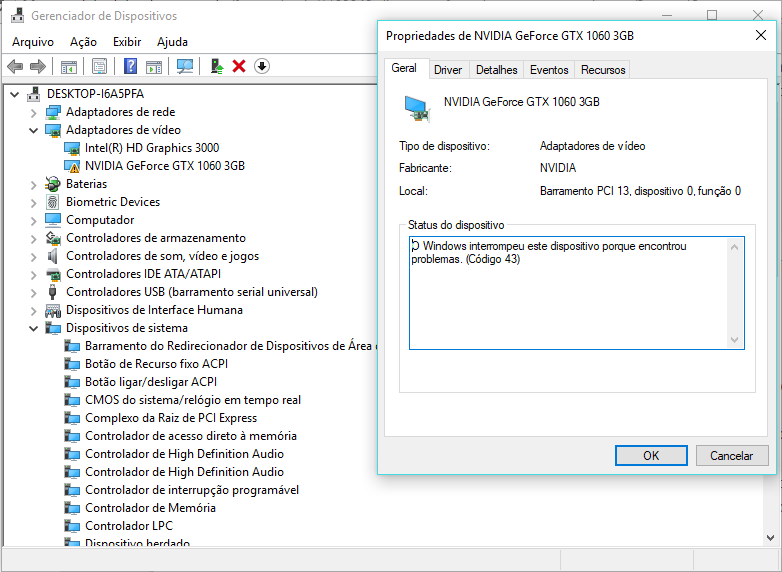The image size is (782, 572).
Task: Click the Properties sheet toolbar icon
Action: coord(99,66)
